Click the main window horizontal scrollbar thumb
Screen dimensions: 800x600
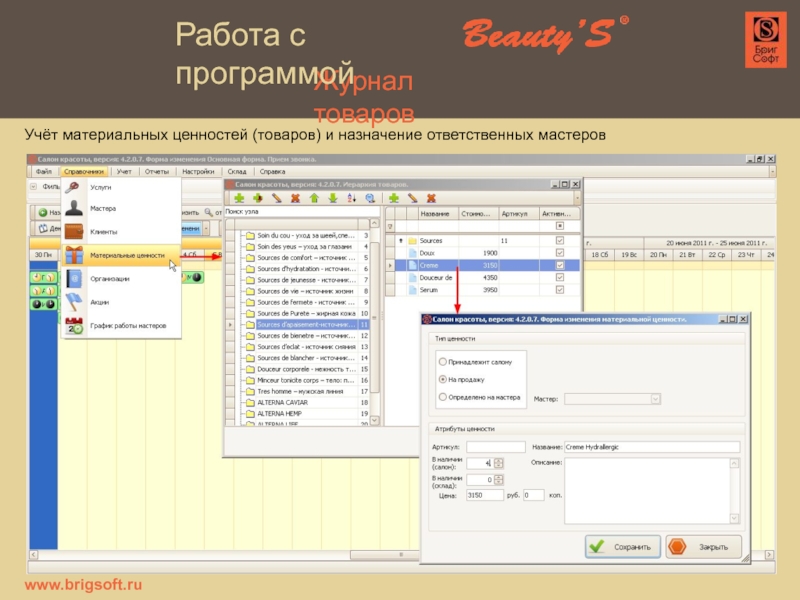[x=385, y=554]
